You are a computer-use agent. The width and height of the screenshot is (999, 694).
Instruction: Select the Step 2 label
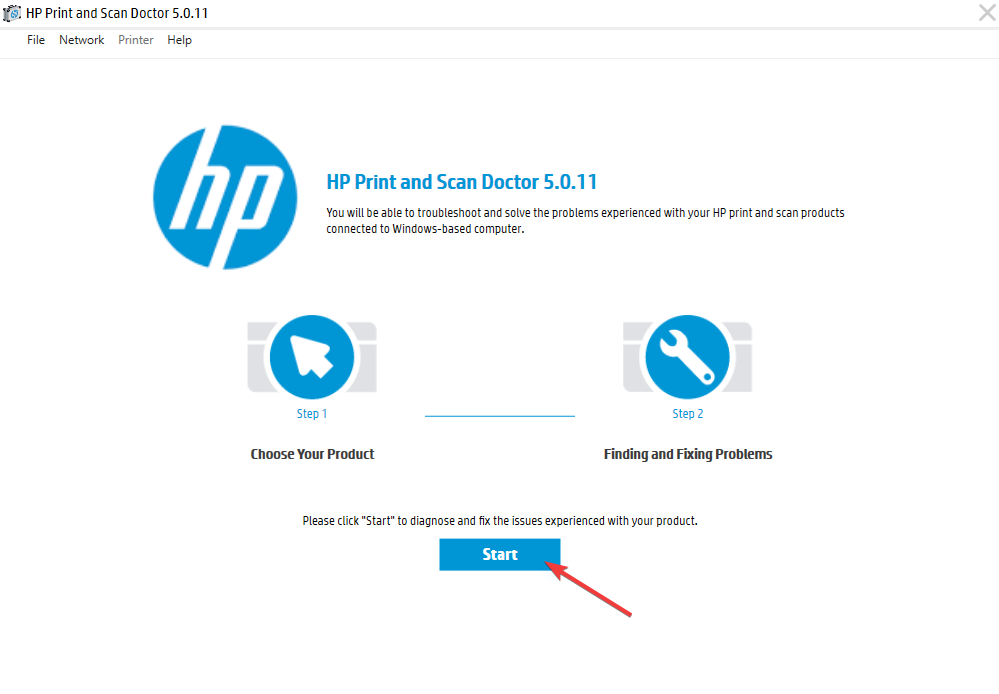(687, 414)
